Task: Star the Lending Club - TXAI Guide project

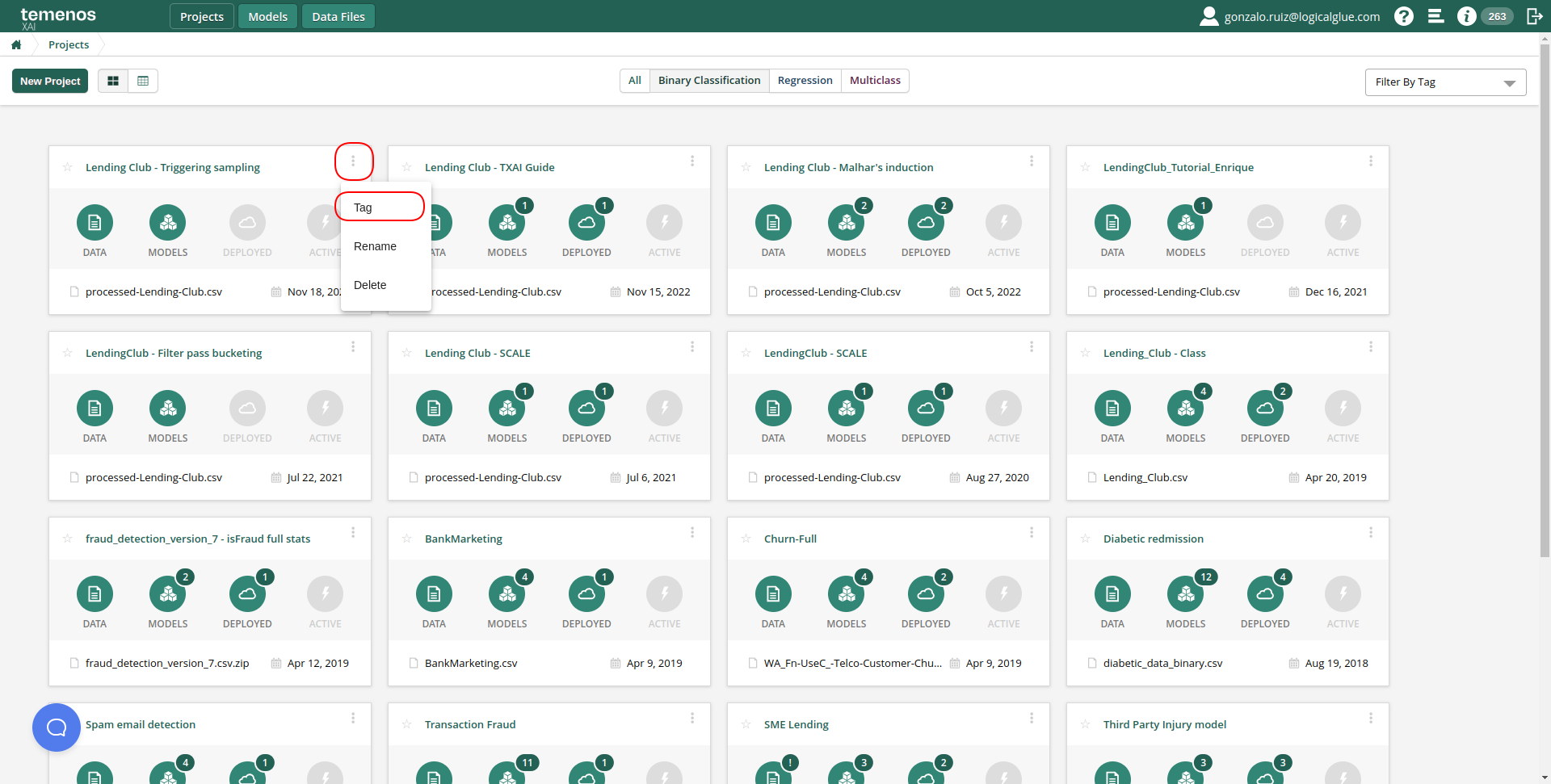Action: click(407, 167)
